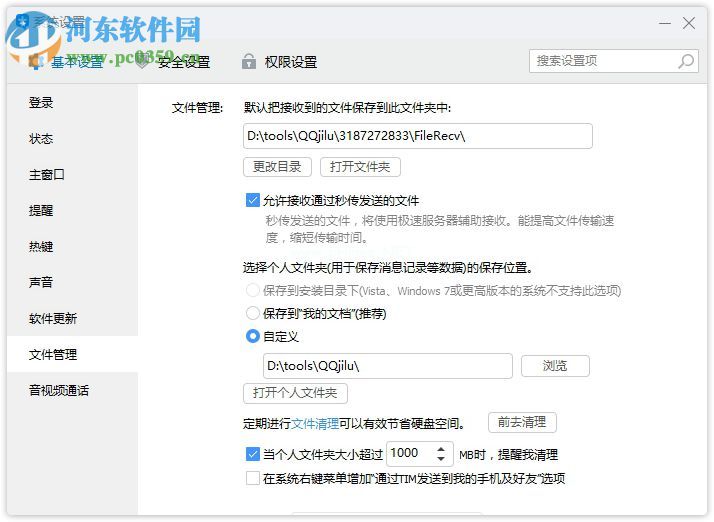The height and width of the screenshot is (522, 714).
Task: Decrease the MB value with down arrow
Action: [441, 459]
